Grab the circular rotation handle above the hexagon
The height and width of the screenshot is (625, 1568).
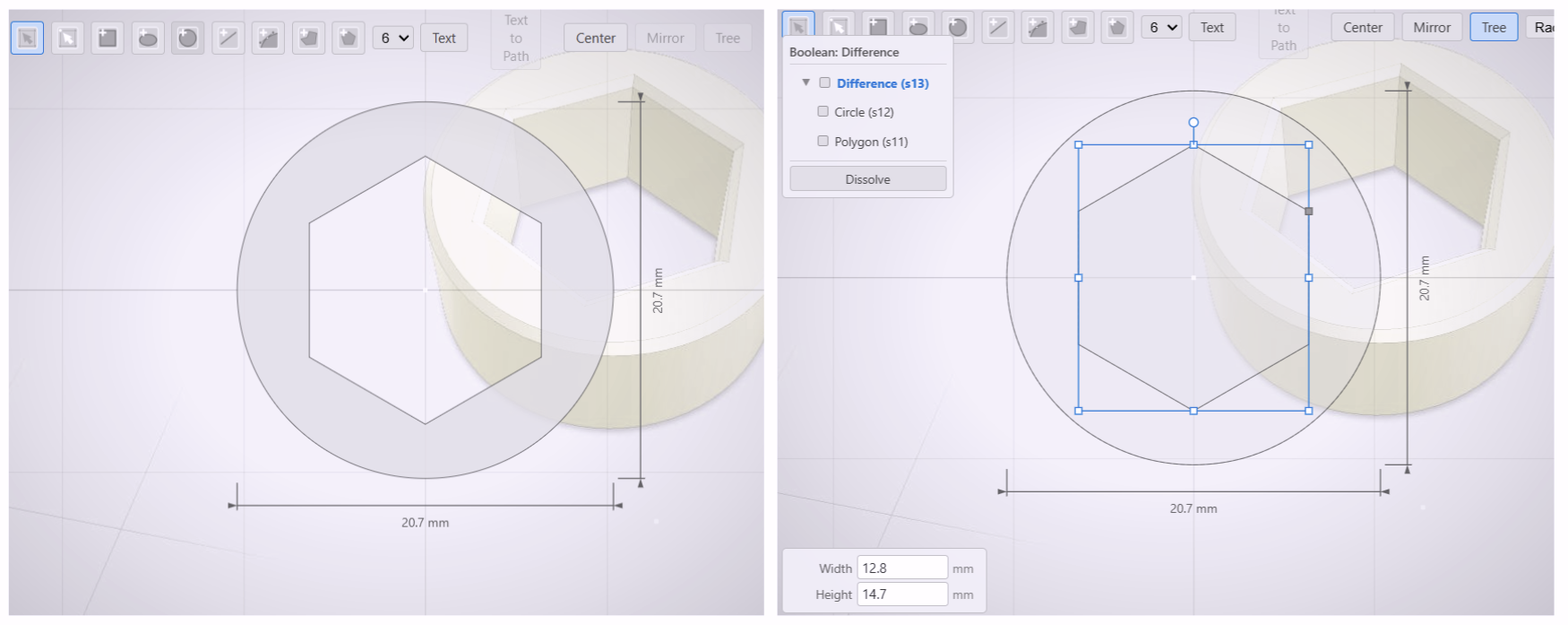pyautogui.click(x=1193, y=122)
